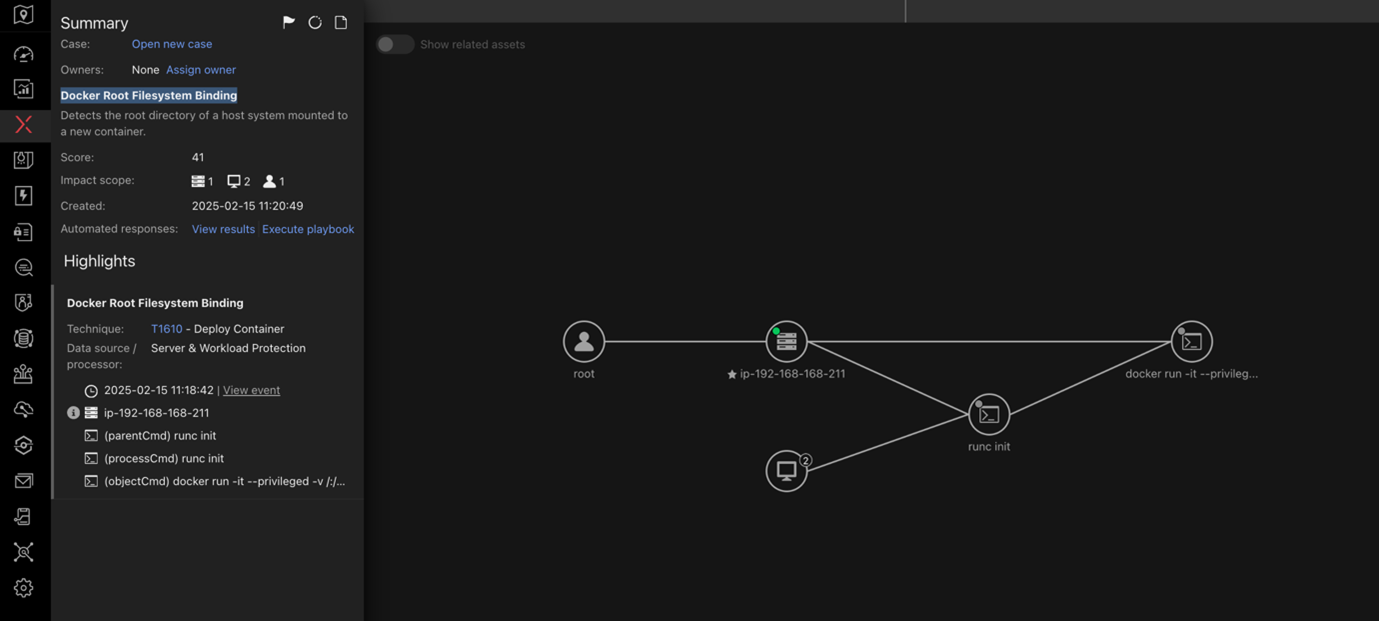Click the document note icon in the Summary header

(341, 22)
